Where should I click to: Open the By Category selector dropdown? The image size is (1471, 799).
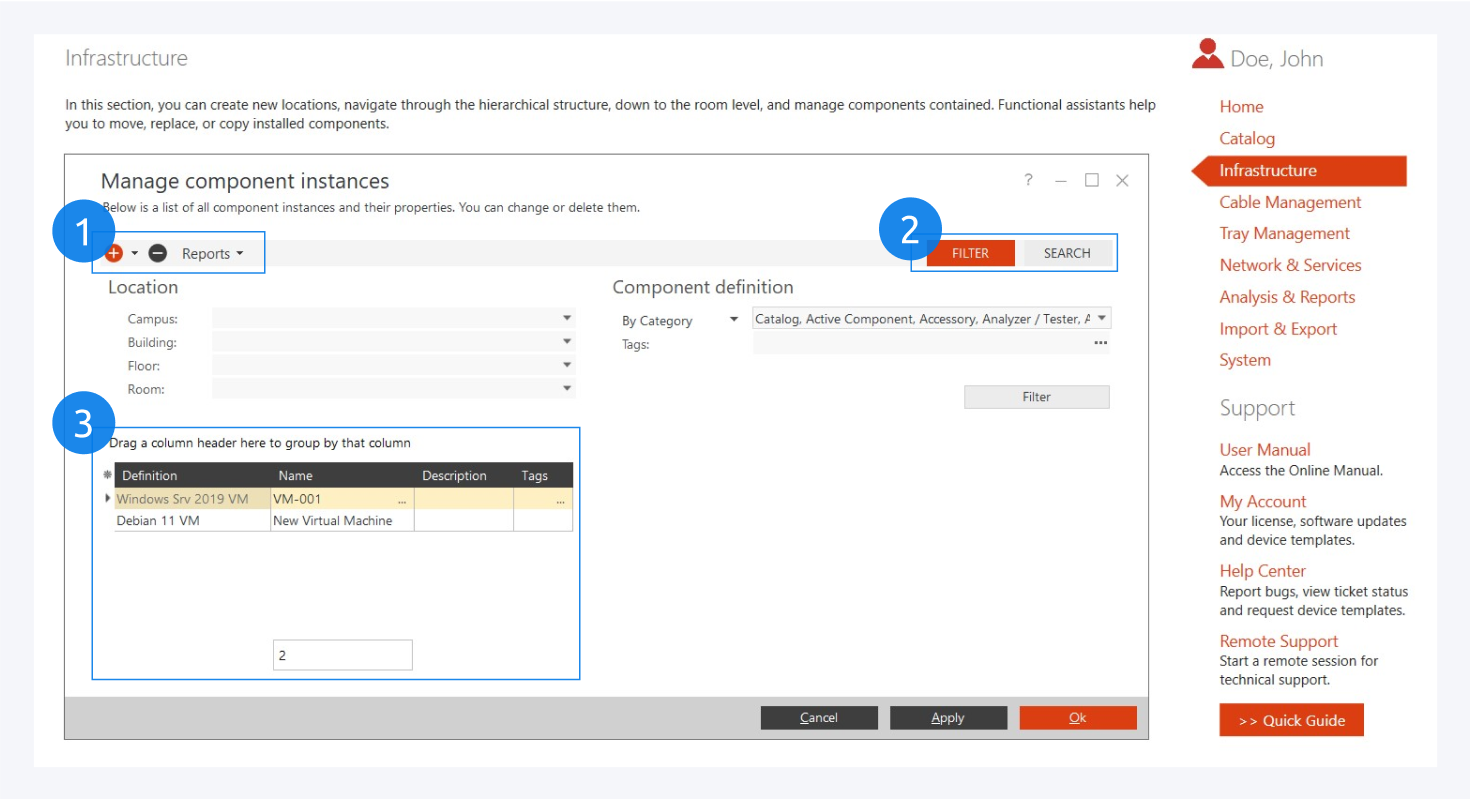(733, 320)
